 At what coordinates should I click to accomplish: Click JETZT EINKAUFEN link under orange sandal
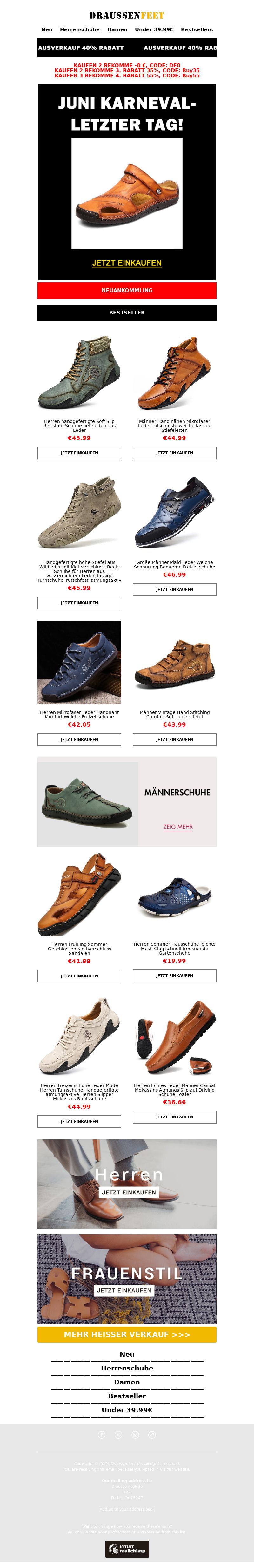[127, 263]
